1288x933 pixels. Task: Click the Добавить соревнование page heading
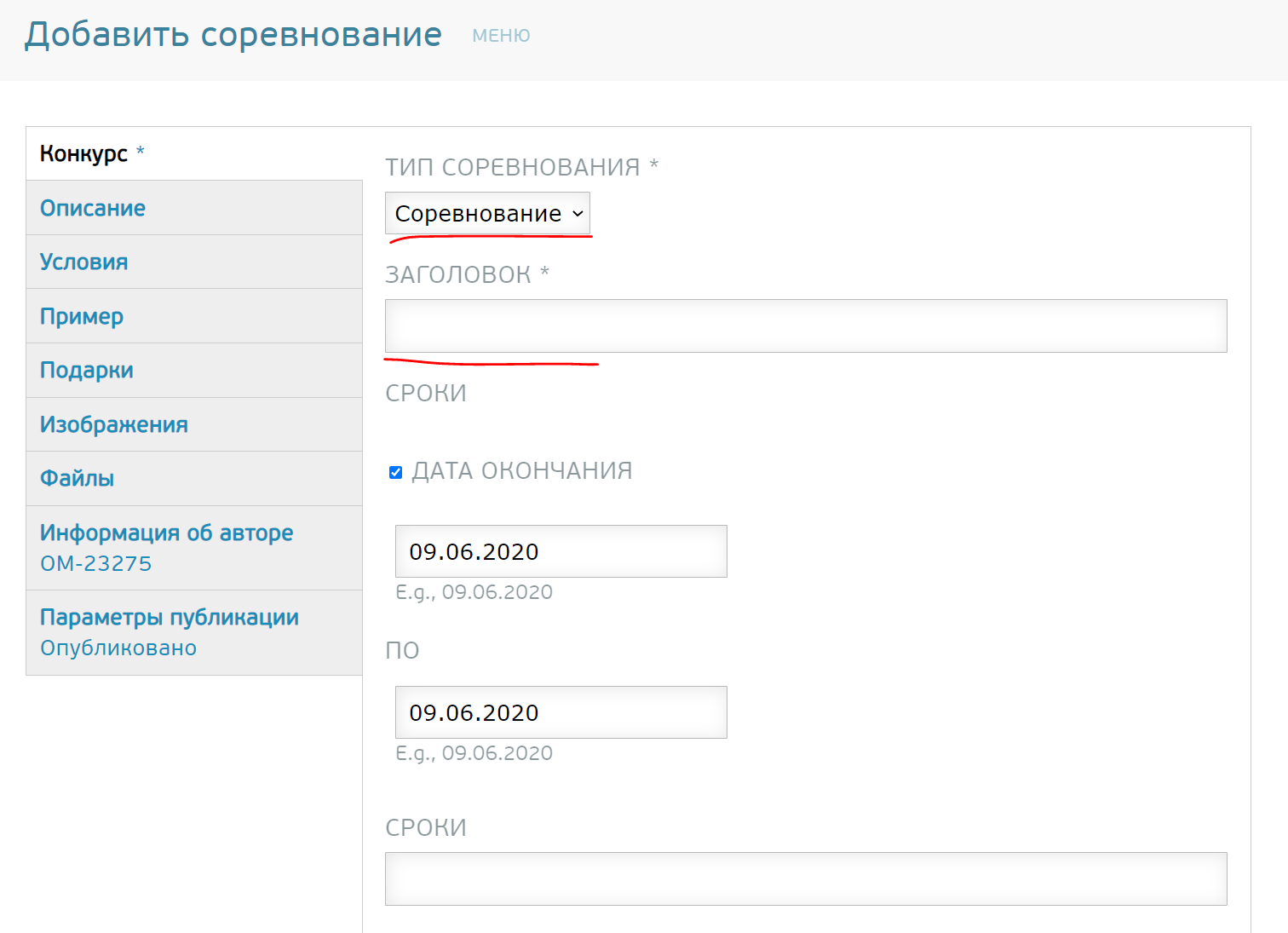[233, 35]
